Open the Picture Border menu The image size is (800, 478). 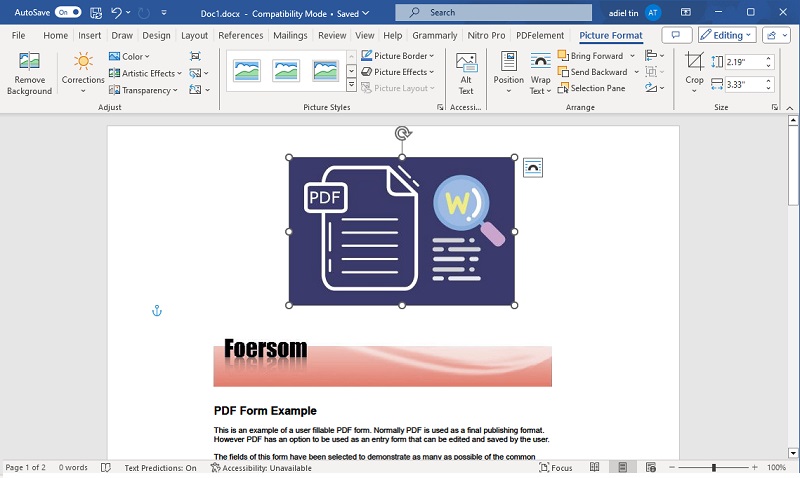pos(397,56)
